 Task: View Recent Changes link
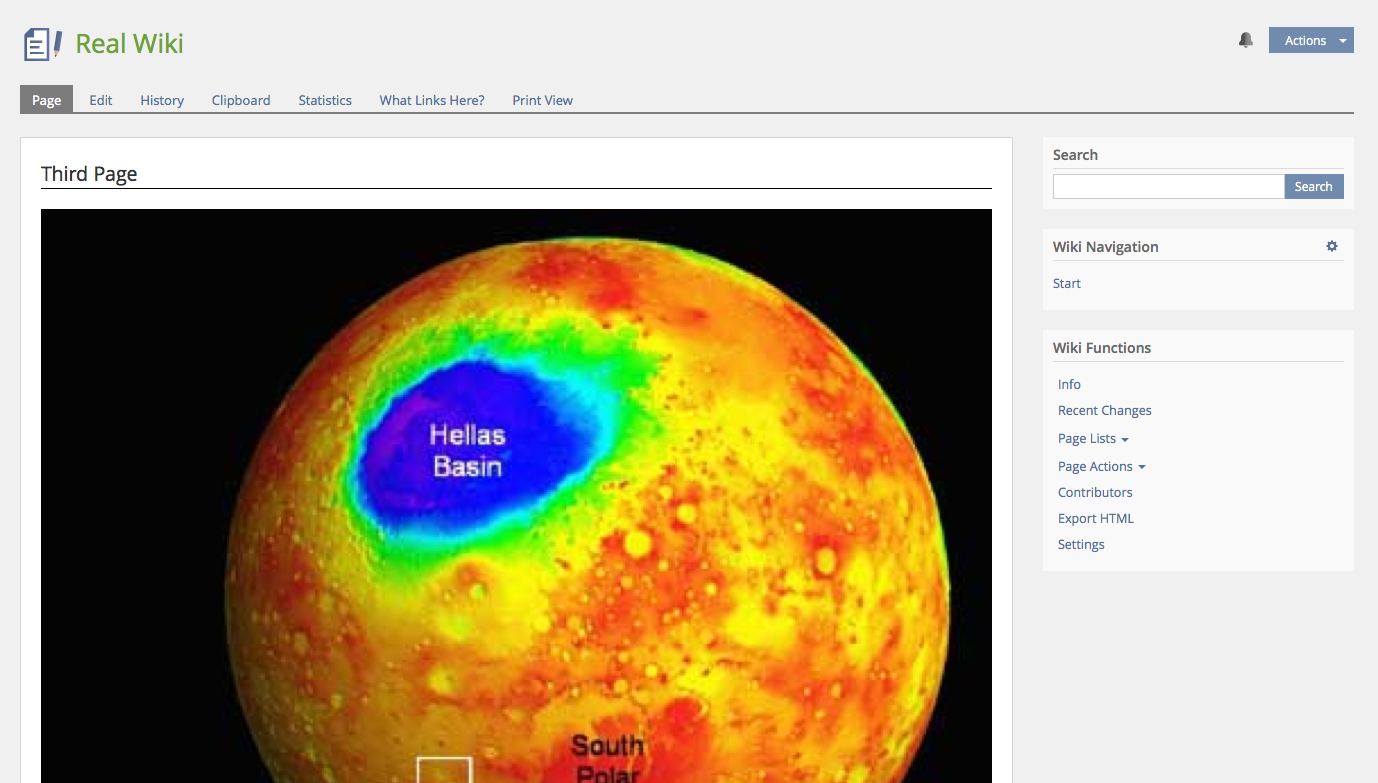click(1104, 411)
